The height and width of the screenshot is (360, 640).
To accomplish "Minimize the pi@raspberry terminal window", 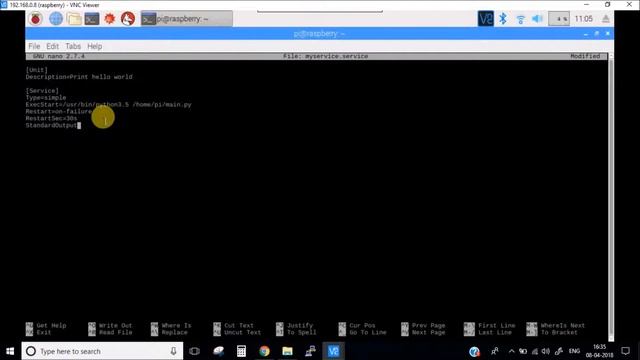I will tap(586, 33).
